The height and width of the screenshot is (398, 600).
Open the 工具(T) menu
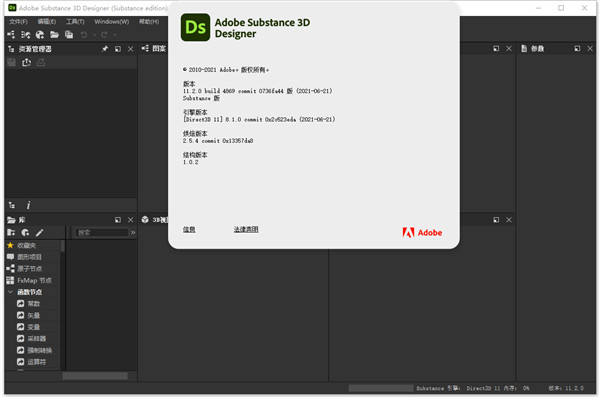[75, 21]
